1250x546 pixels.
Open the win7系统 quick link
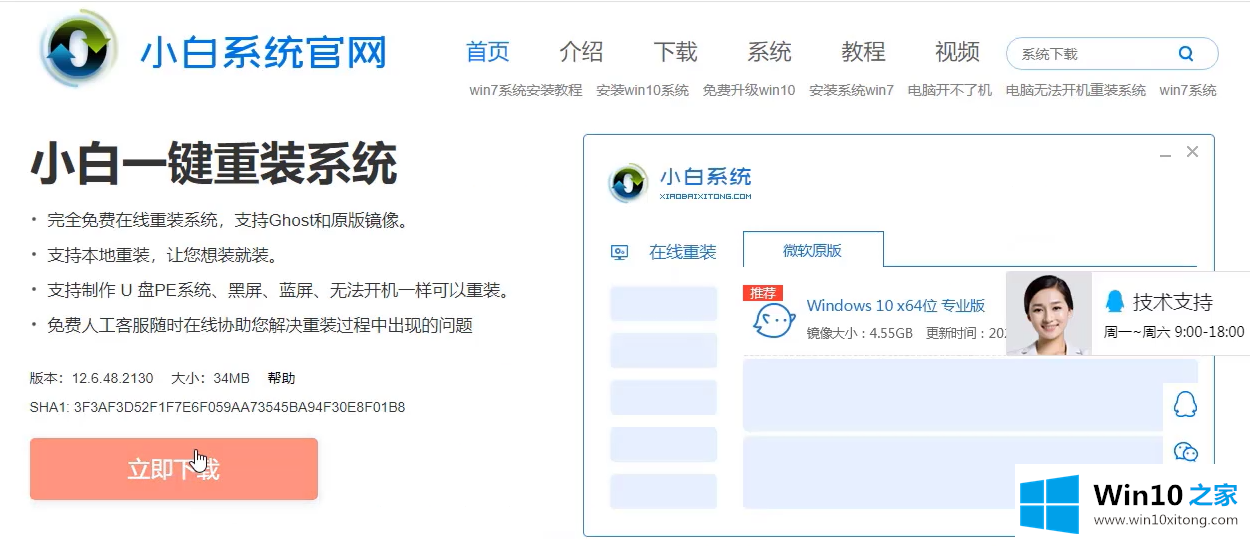coord(1188,90)
